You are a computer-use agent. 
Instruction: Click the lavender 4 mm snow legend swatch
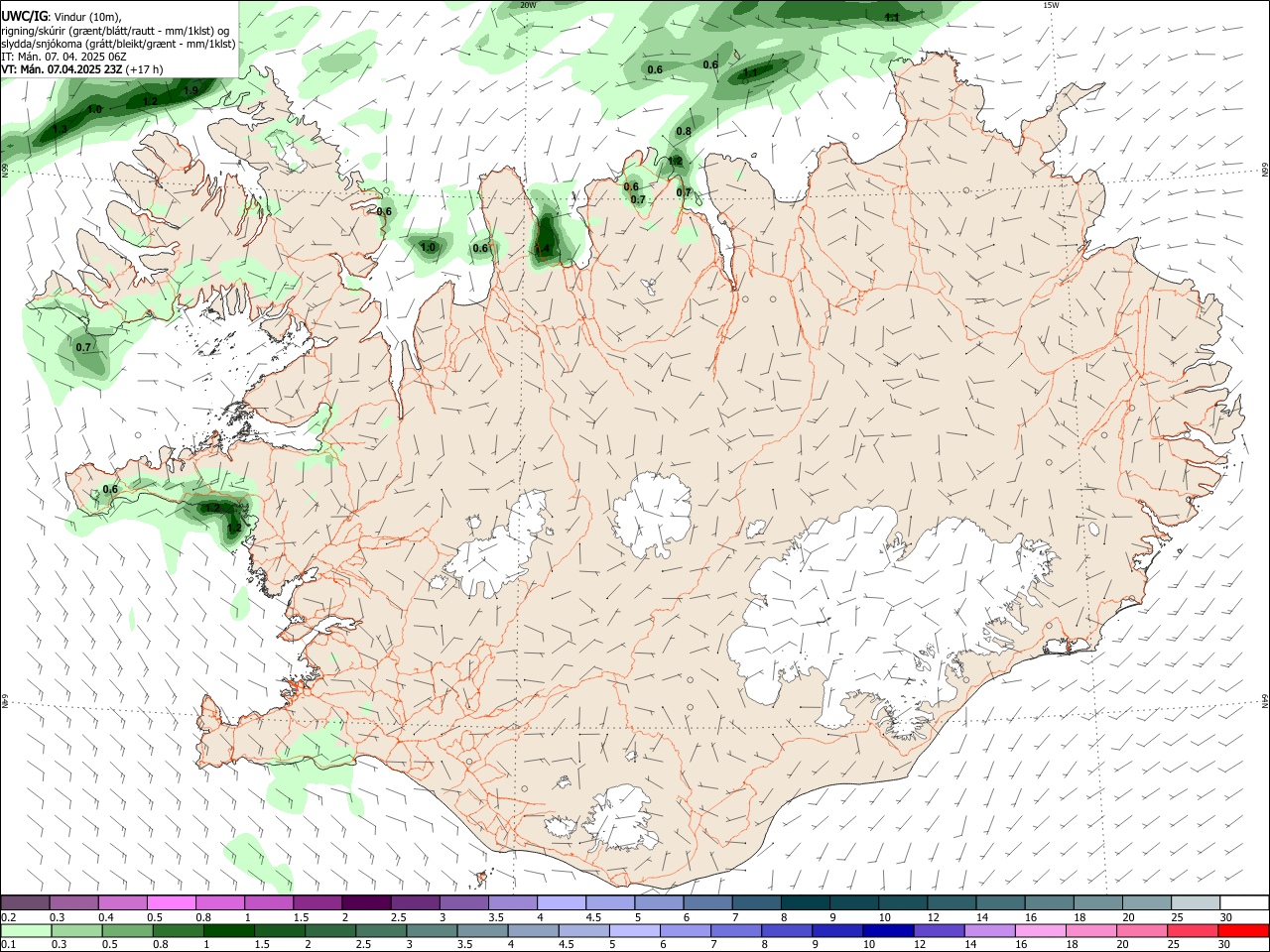click(x=562, y=902)
